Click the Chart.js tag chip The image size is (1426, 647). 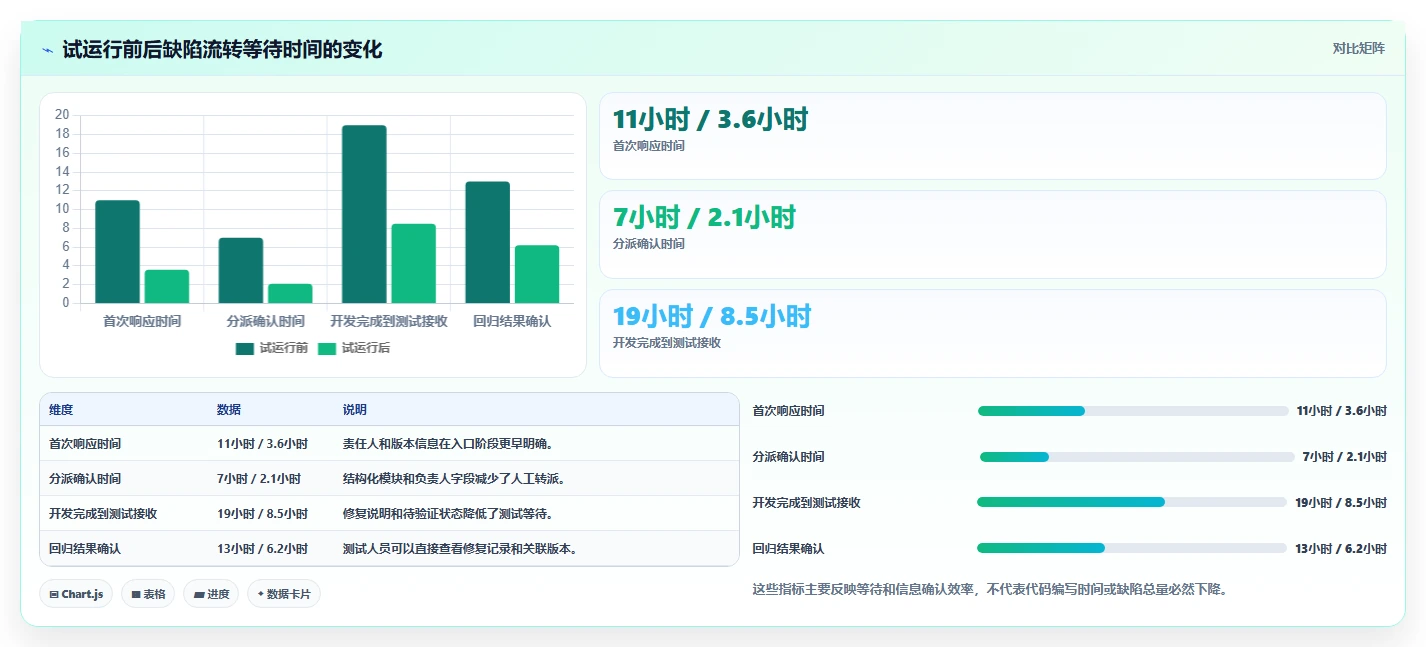tap(76, 594)
